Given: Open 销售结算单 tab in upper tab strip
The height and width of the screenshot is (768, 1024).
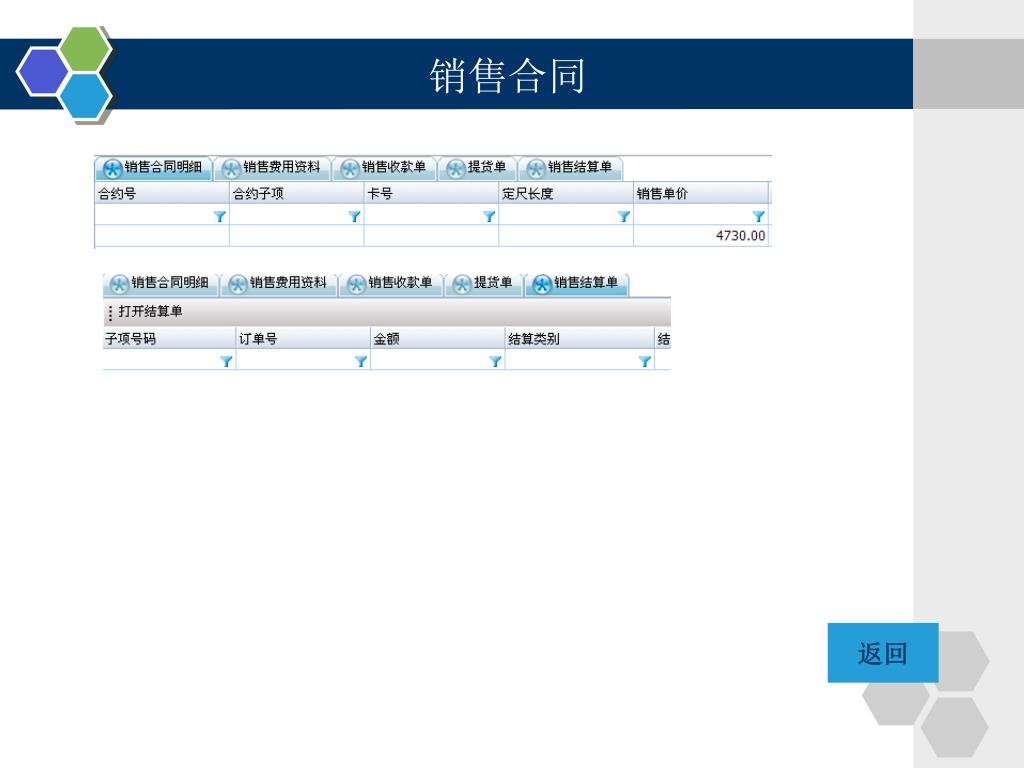Looking at the screenshot, I should click(570, 168).
